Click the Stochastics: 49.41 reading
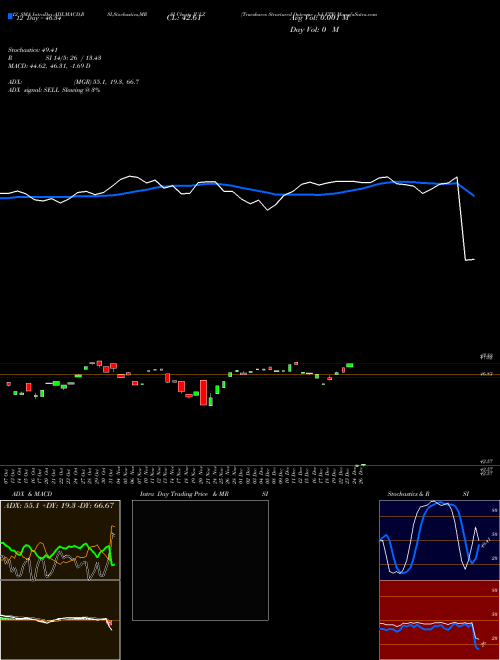500x660 pixels. 32,50
